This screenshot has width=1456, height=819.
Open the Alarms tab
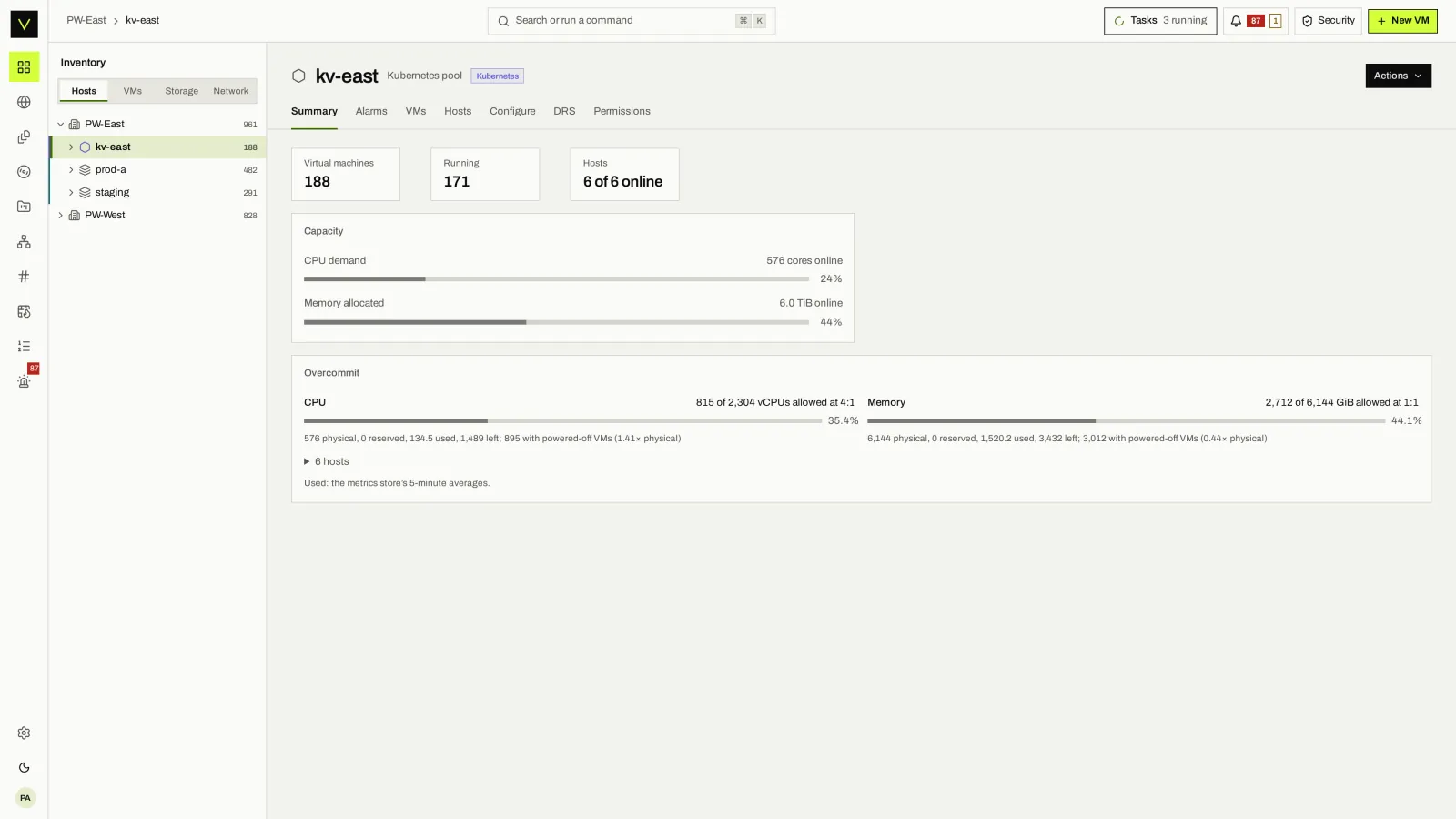point(371,112)
